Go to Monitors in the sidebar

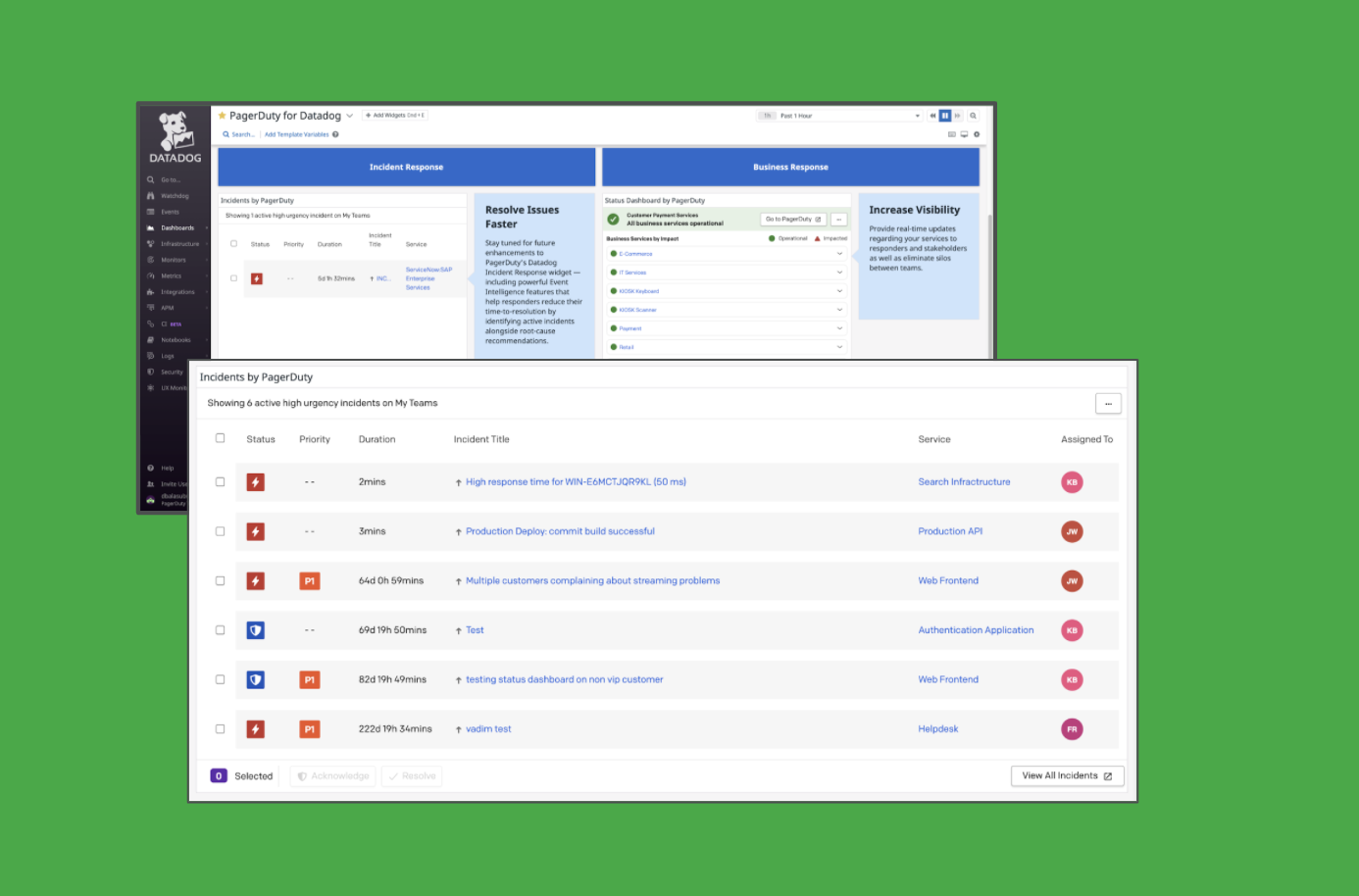pyautogui.click(x=174, y=260)
